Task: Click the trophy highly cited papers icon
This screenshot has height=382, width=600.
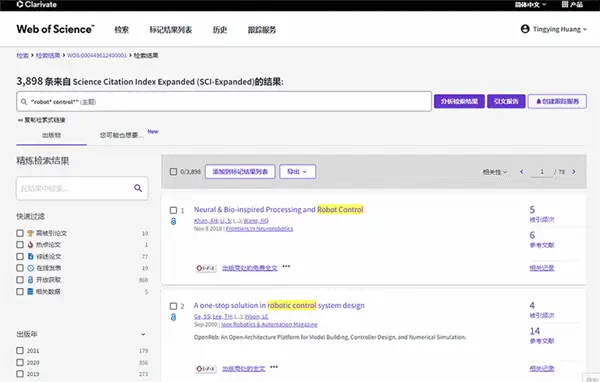Action: point(31,233)
